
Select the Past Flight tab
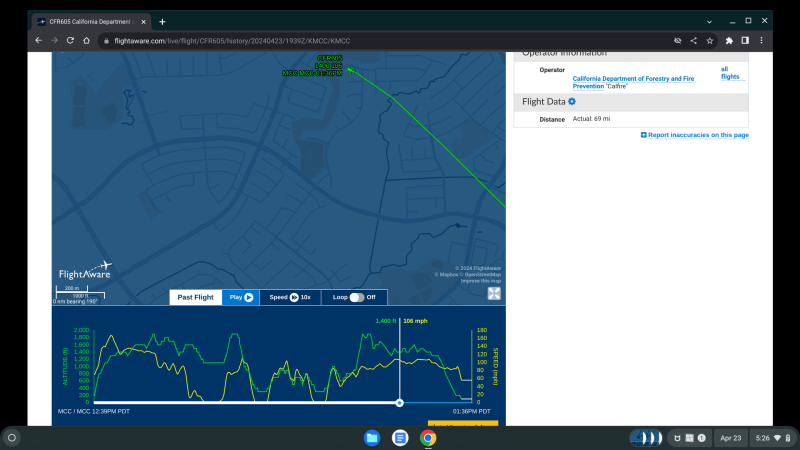[x=195, y=297]
